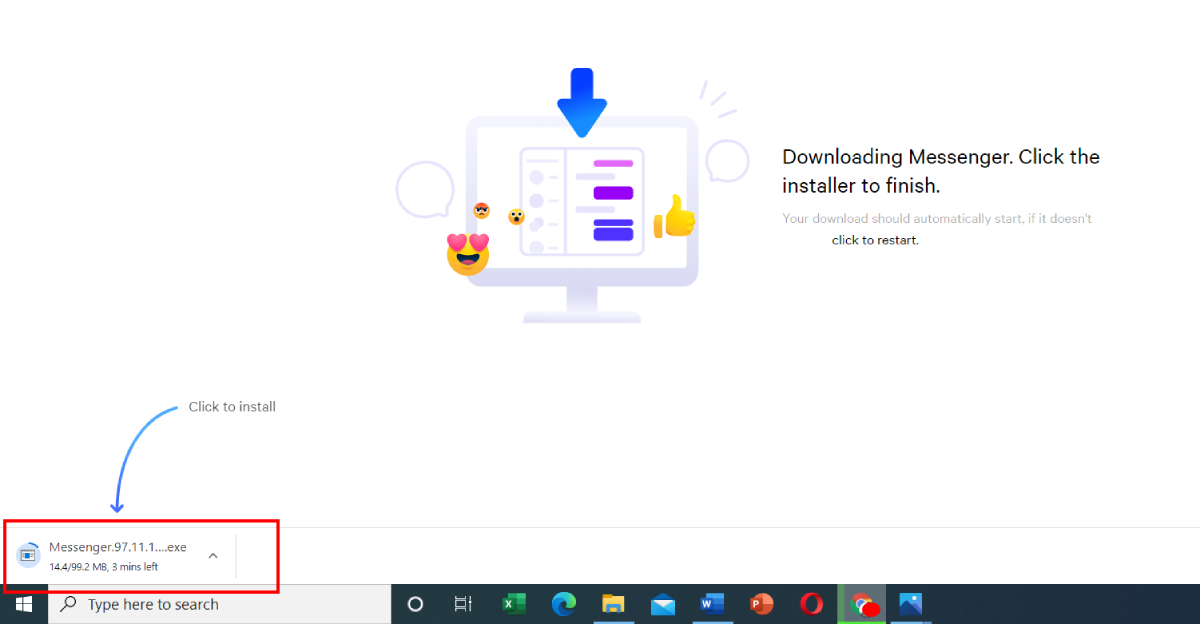Launch PowerPoint from the taskbar
The image size is (1200, 624).
(762, 604)
